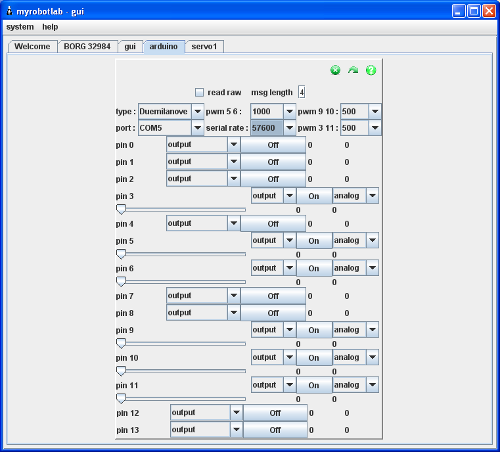Viewport: 500px width, 452px height.
Task: Open the port COM5 dropdown
Action: [x=171, y=128]
